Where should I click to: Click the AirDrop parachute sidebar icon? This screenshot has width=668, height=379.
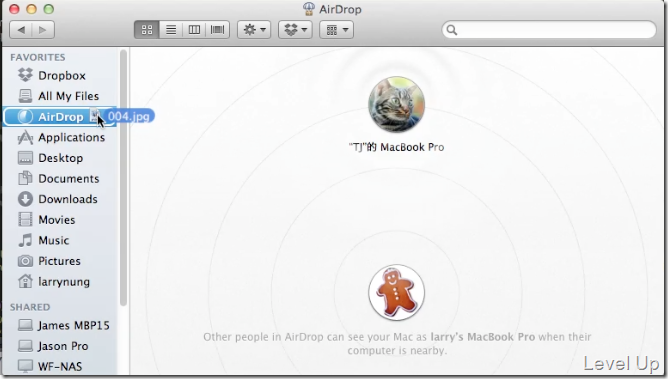[x=25, y=117]
